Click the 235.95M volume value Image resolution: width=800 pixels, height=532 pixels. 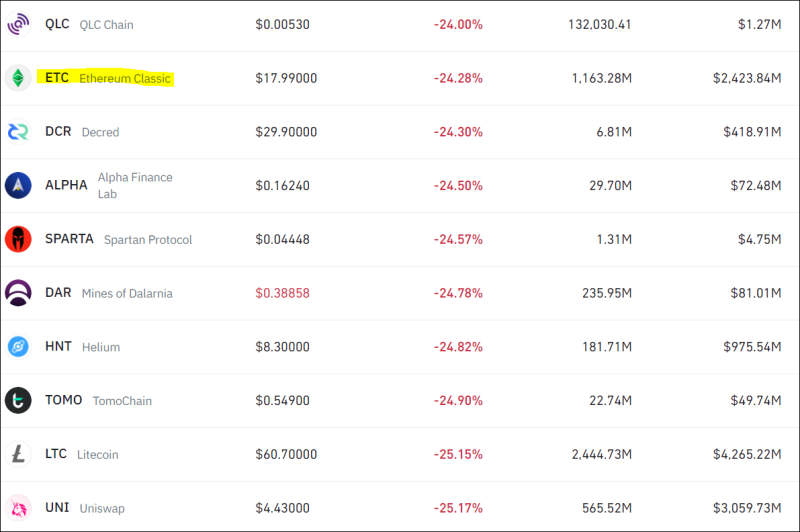pyautogui.click(x=607, y=293)
